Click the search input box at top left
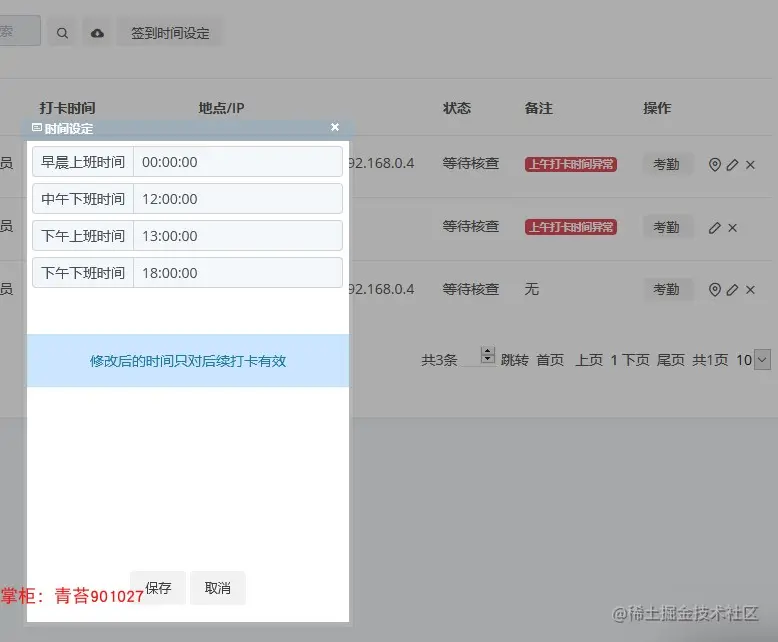Viewport: 778px width, 642px height. pyautogui.click(x=20, y=31)
